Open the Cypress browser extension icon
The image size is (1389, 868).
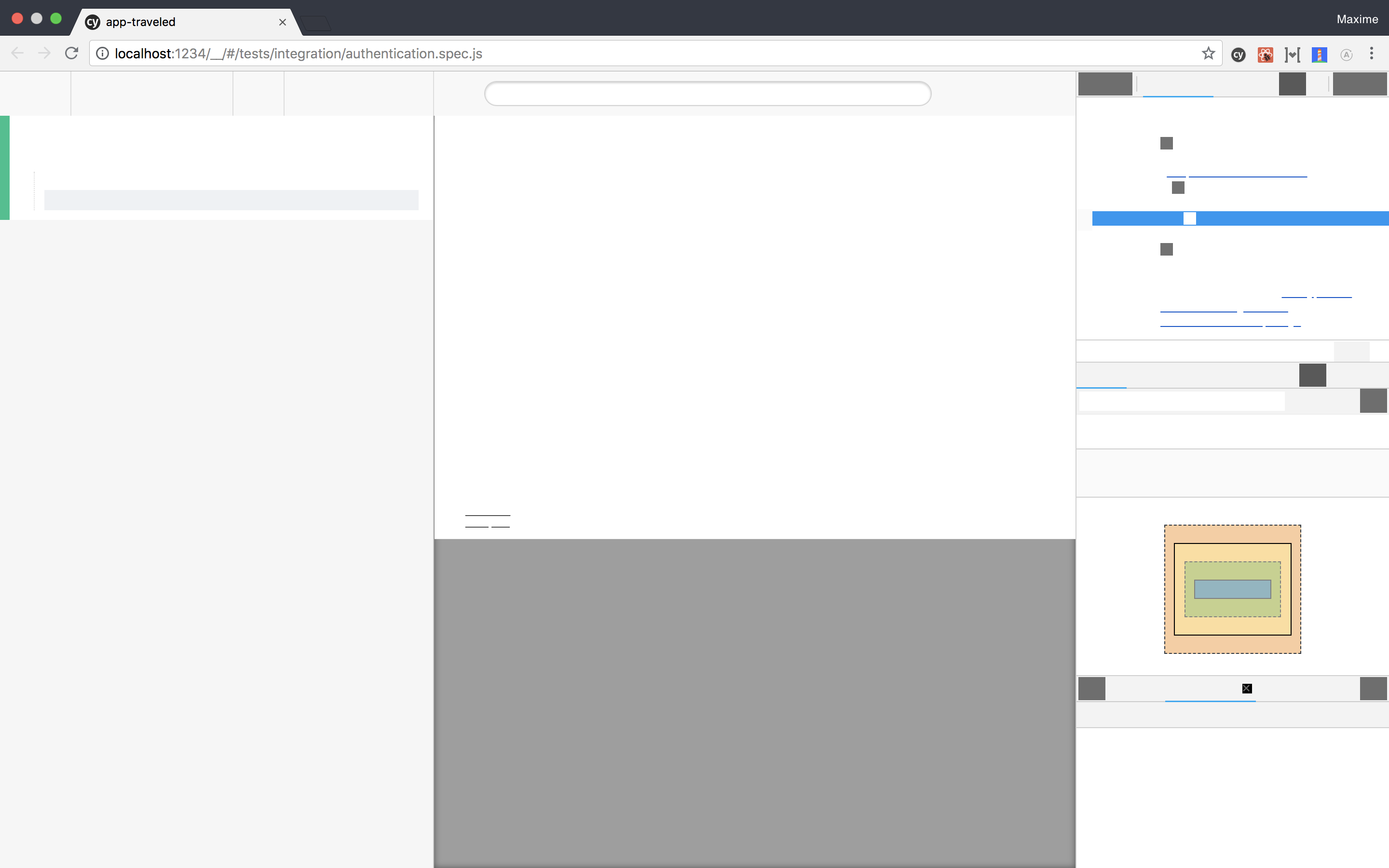coord(1238,54)
